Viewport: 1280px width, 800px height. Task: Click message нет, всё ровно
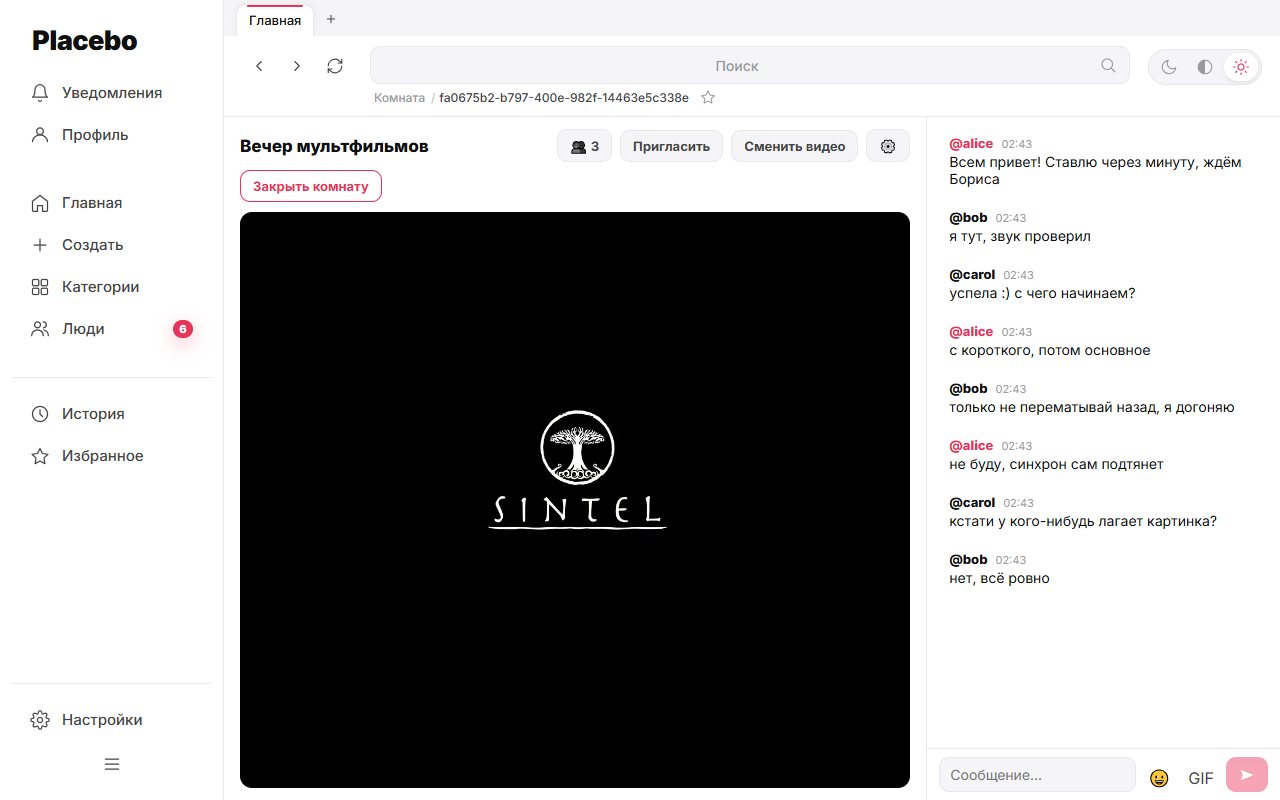point(999,578)
